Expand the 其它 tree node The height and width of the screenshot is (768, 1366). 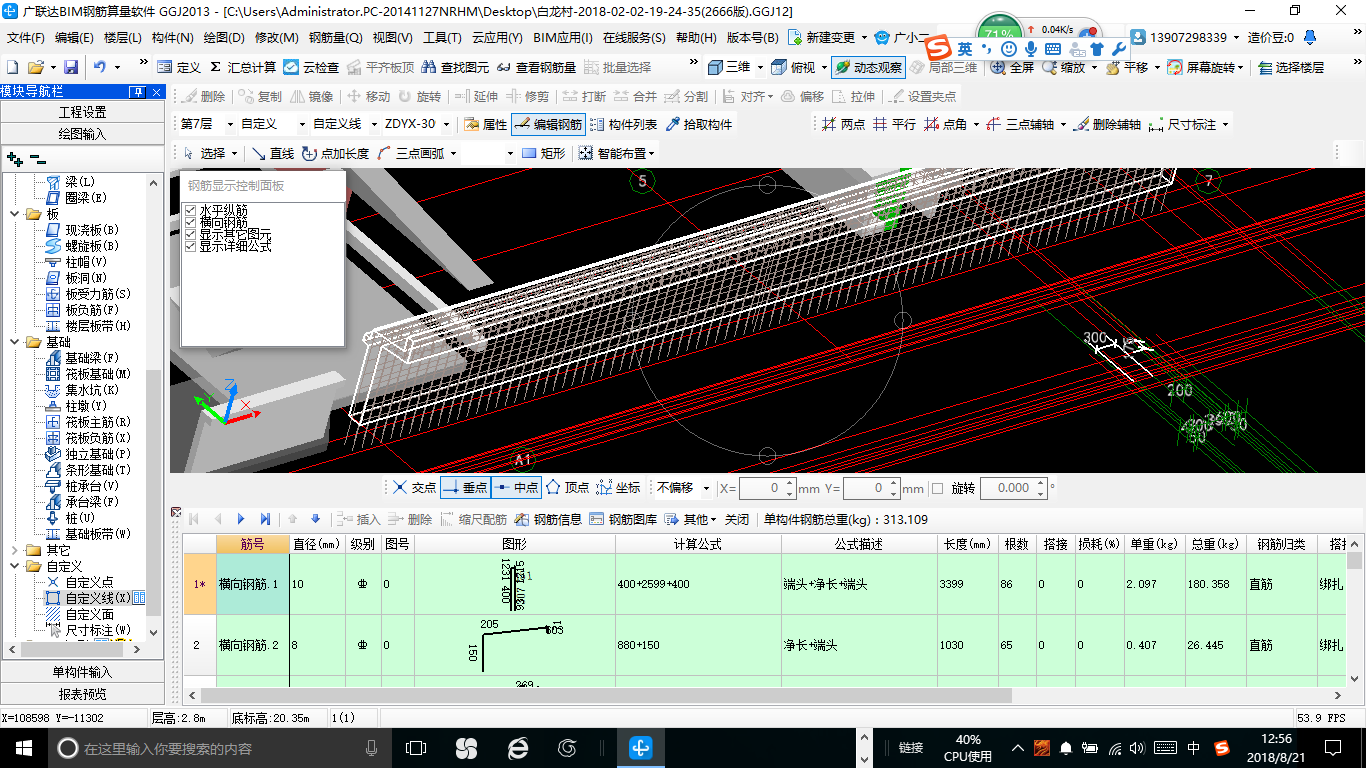[x=14, y=550]
